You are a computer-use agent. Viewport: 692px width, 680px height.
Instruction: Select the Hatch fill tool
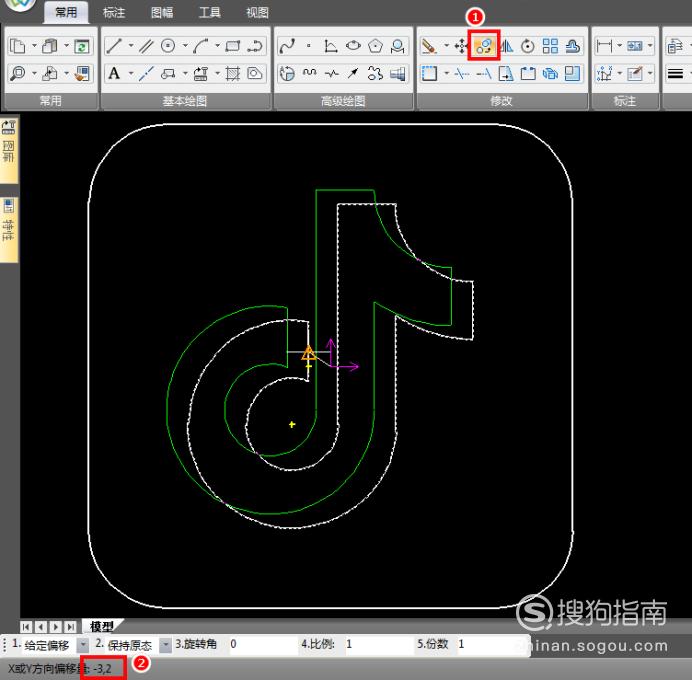click(x=233, y=73)
